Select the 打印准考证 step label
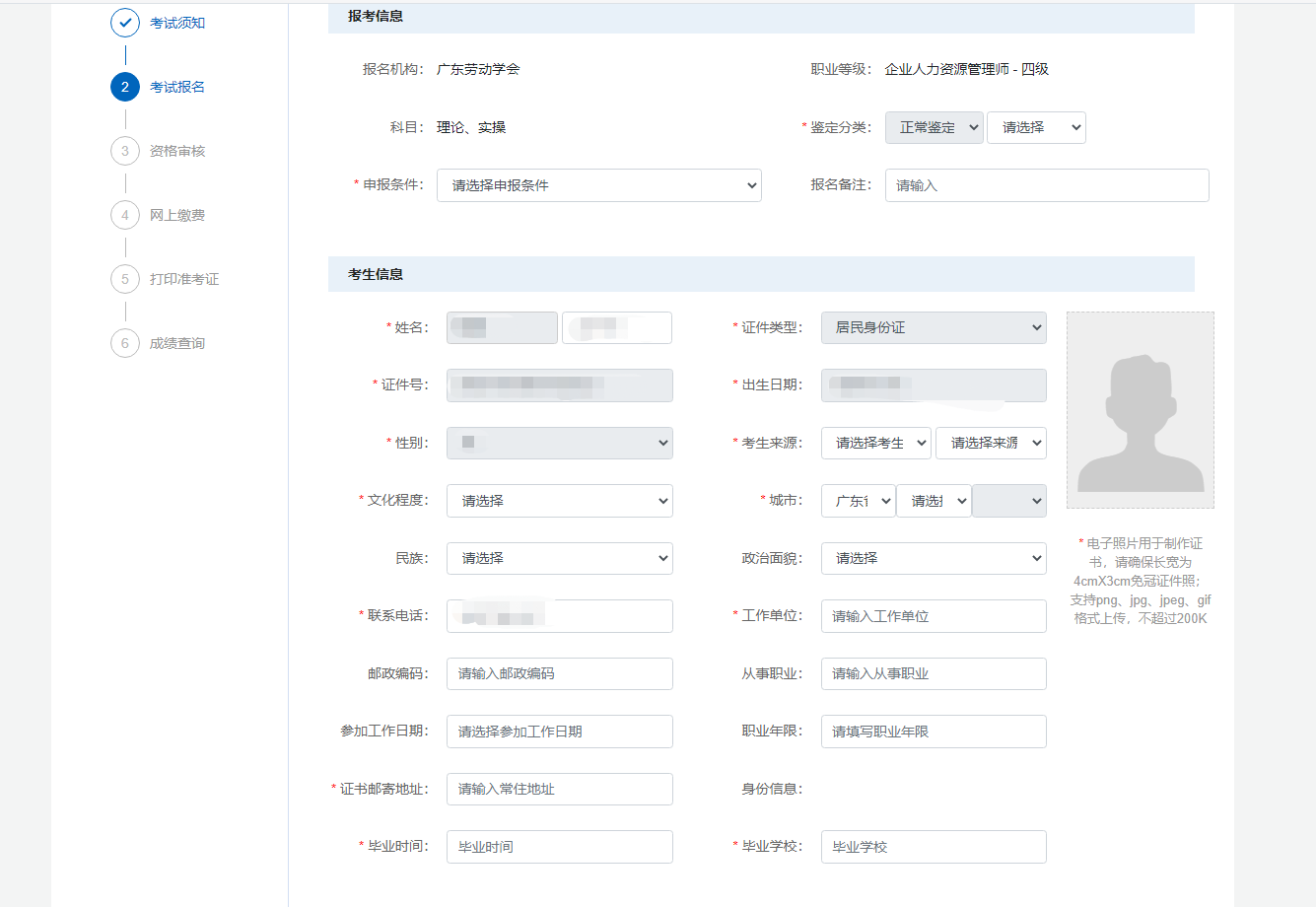The image size is (1316, 907). 184,279
